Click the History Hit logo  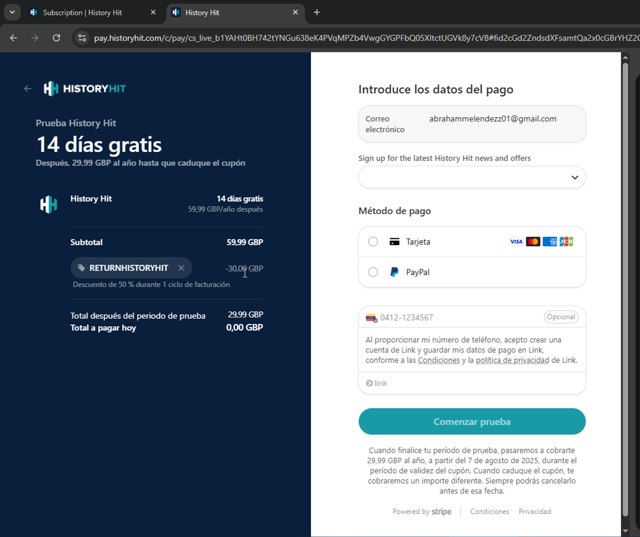click(x=85, y=89)
